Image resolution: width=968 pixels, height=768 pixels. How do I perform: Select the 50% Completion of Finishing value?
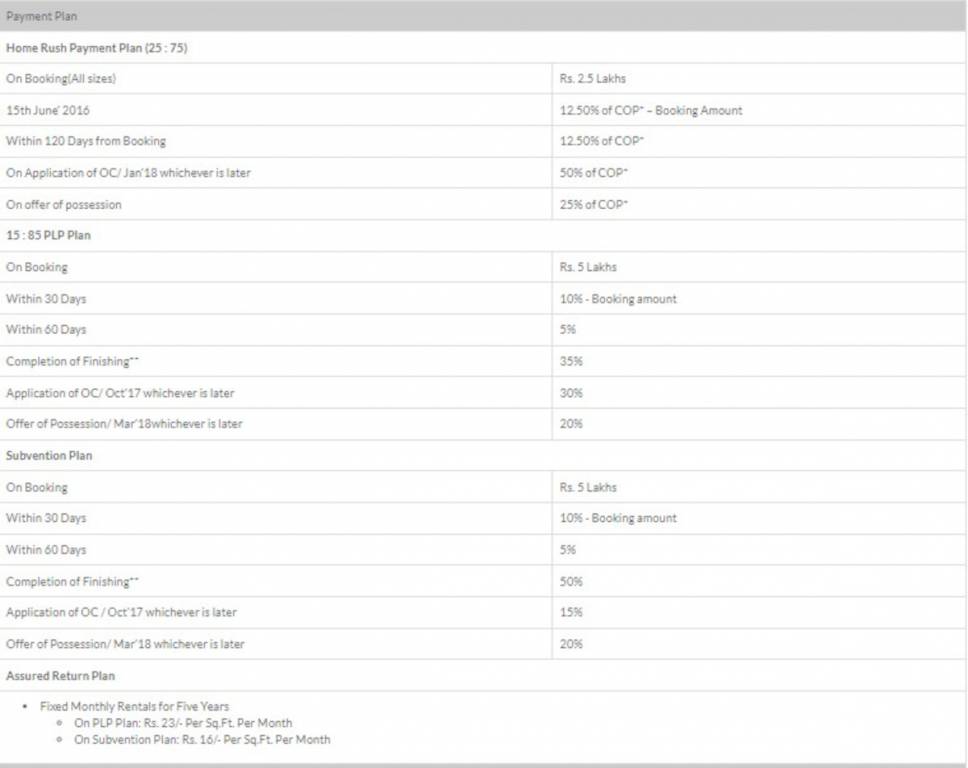(x=571, y=582)
